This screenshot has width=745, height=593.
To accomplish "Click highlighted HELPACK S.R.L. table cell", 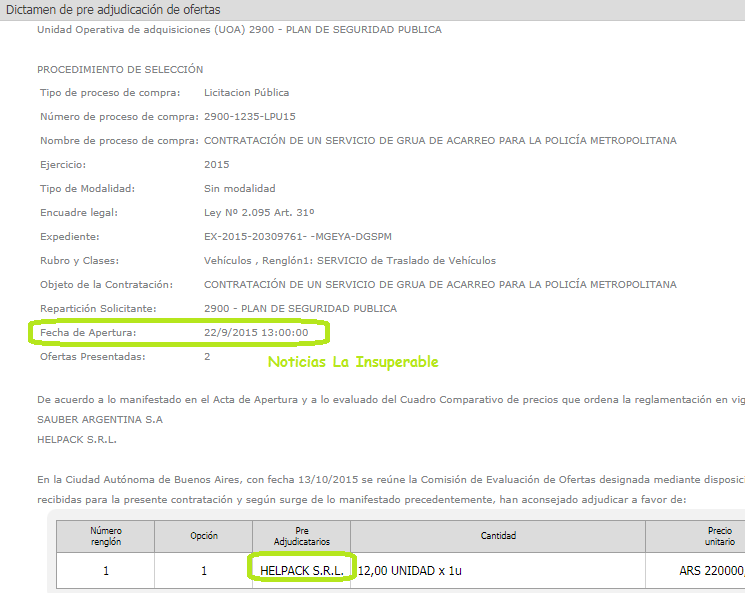I will pyautogui.click(x=302, y=570).
